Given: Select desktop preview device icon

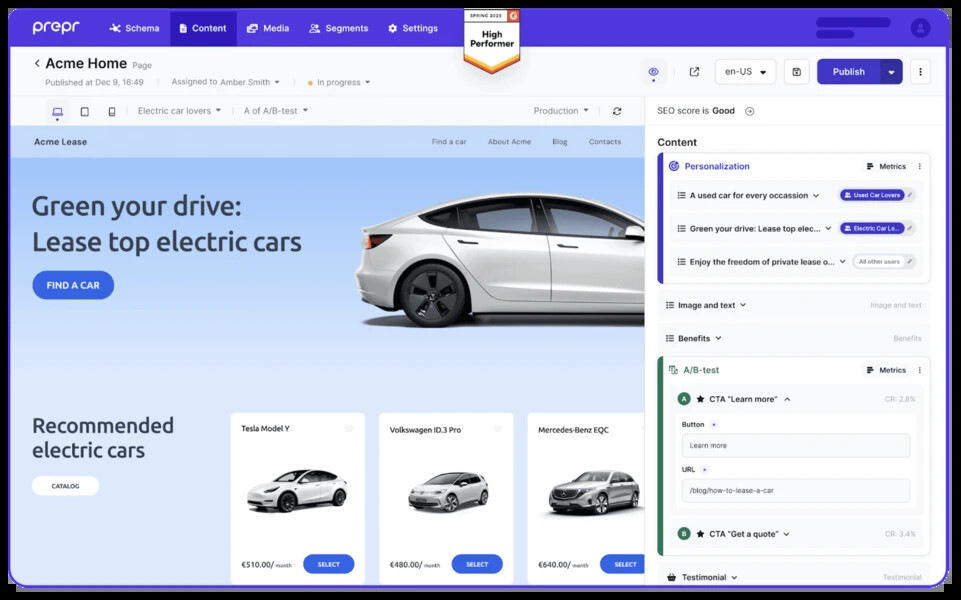Looking at the screenshot, I should [57, 112].
